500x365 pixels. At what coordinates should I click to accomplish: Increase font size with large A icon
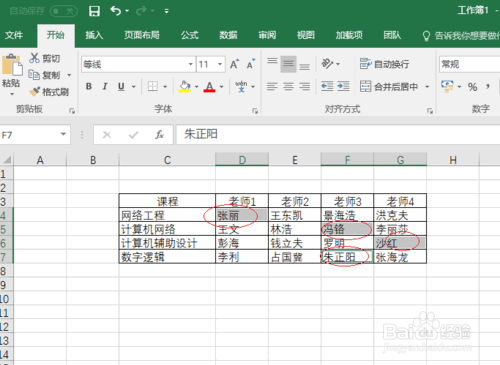click(234, 64)
